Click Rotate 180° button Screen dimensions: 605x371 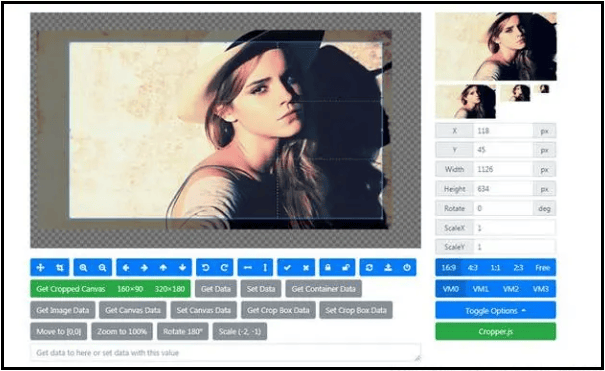[x=183, y=331]
